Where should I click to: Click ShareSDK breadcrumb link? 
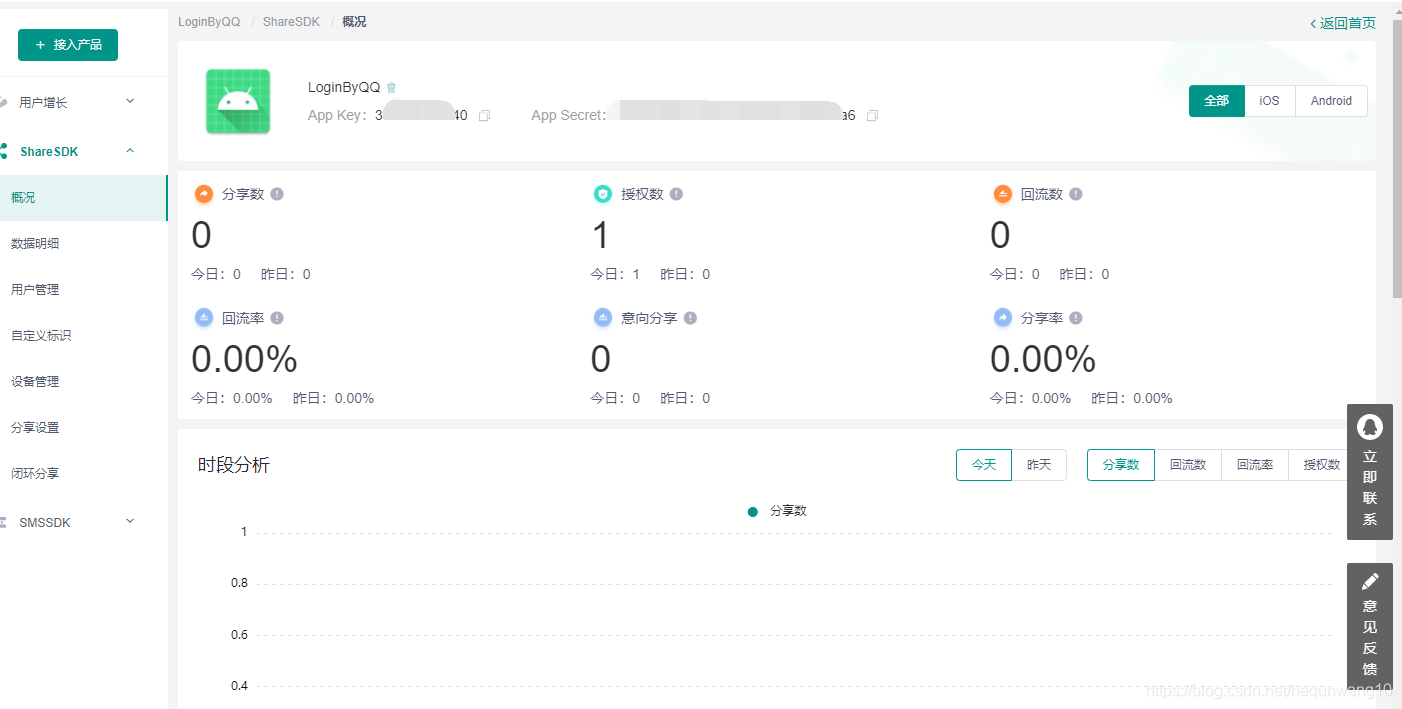291,22
